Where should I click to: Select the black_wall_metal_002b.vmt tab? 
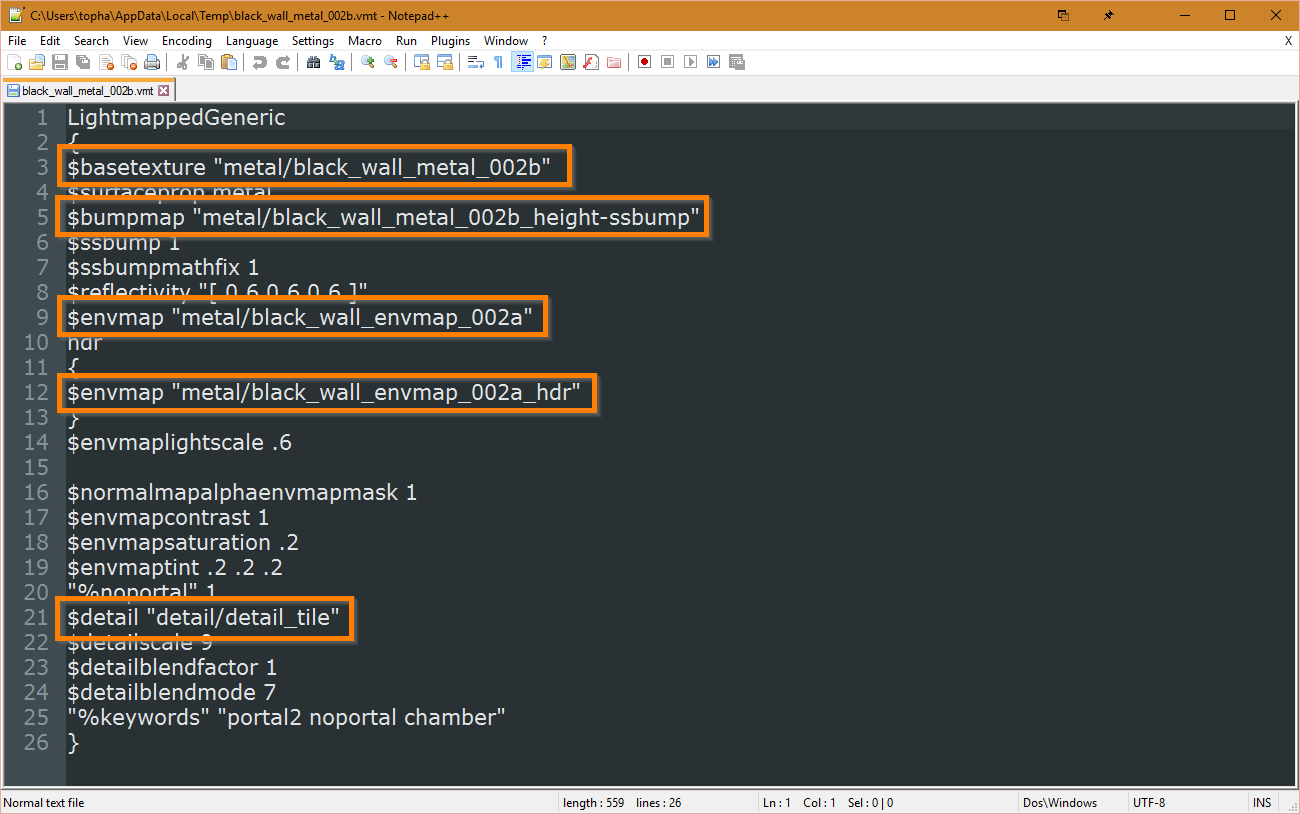88,90
